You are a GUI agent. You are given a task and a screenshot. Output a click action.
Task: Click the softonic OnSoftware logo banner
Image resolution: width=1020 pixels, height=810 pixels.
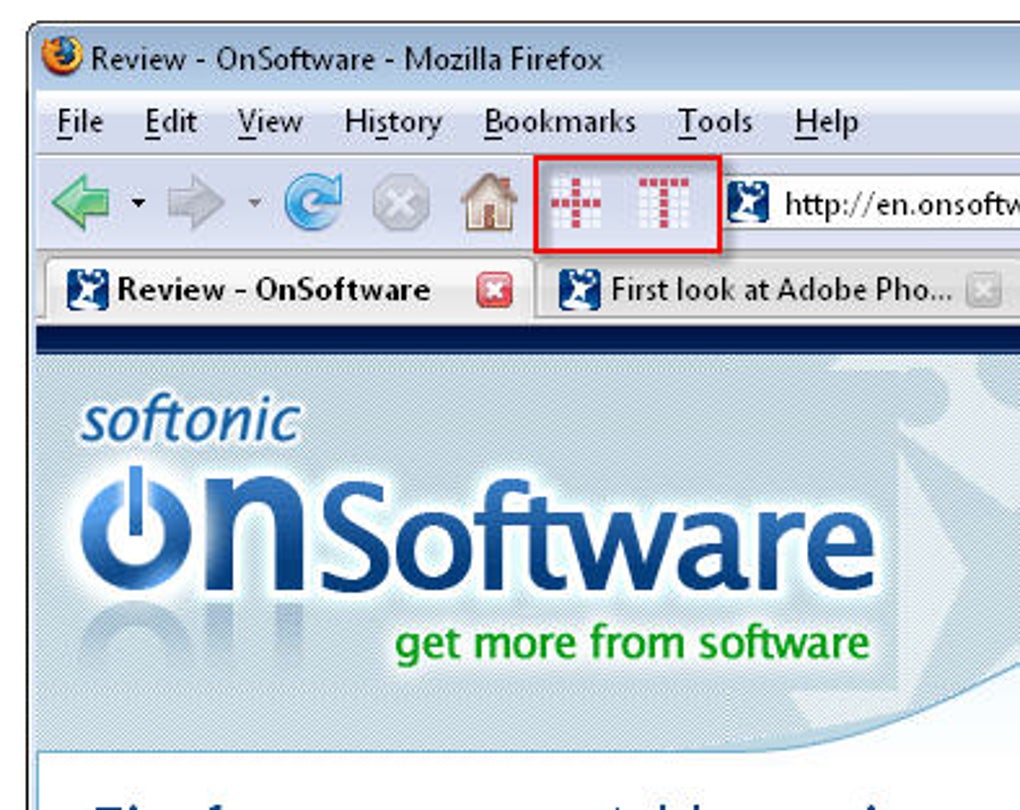point(478,532)
